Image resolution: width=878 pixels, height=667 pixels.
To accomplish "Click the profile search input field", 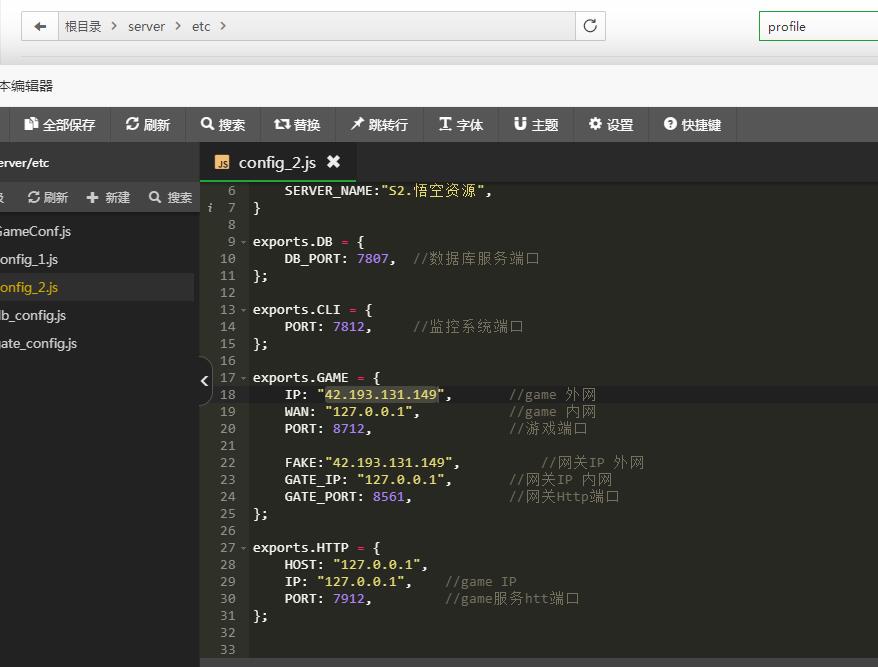I will [818, 27].
